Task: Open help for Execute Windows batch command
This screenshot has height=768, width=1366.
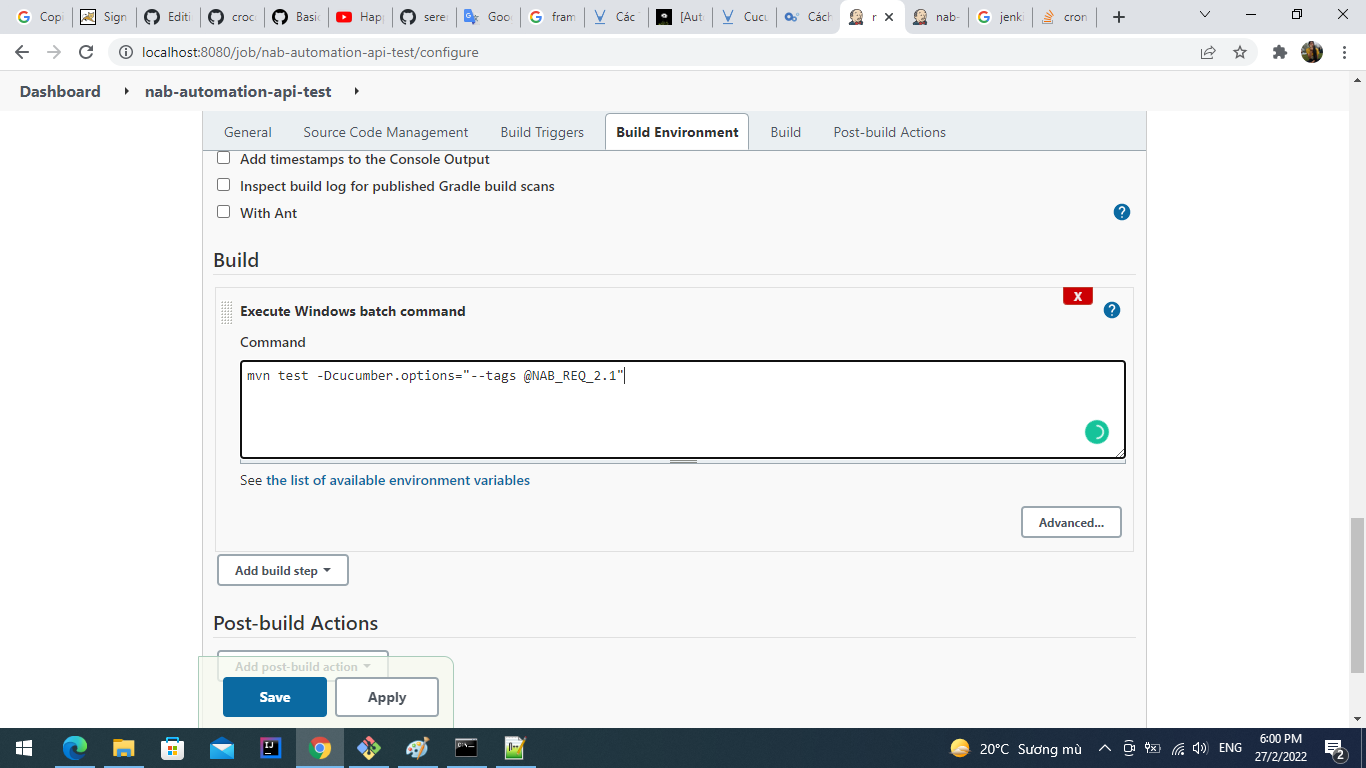Action: click(x=1112, y=310)
